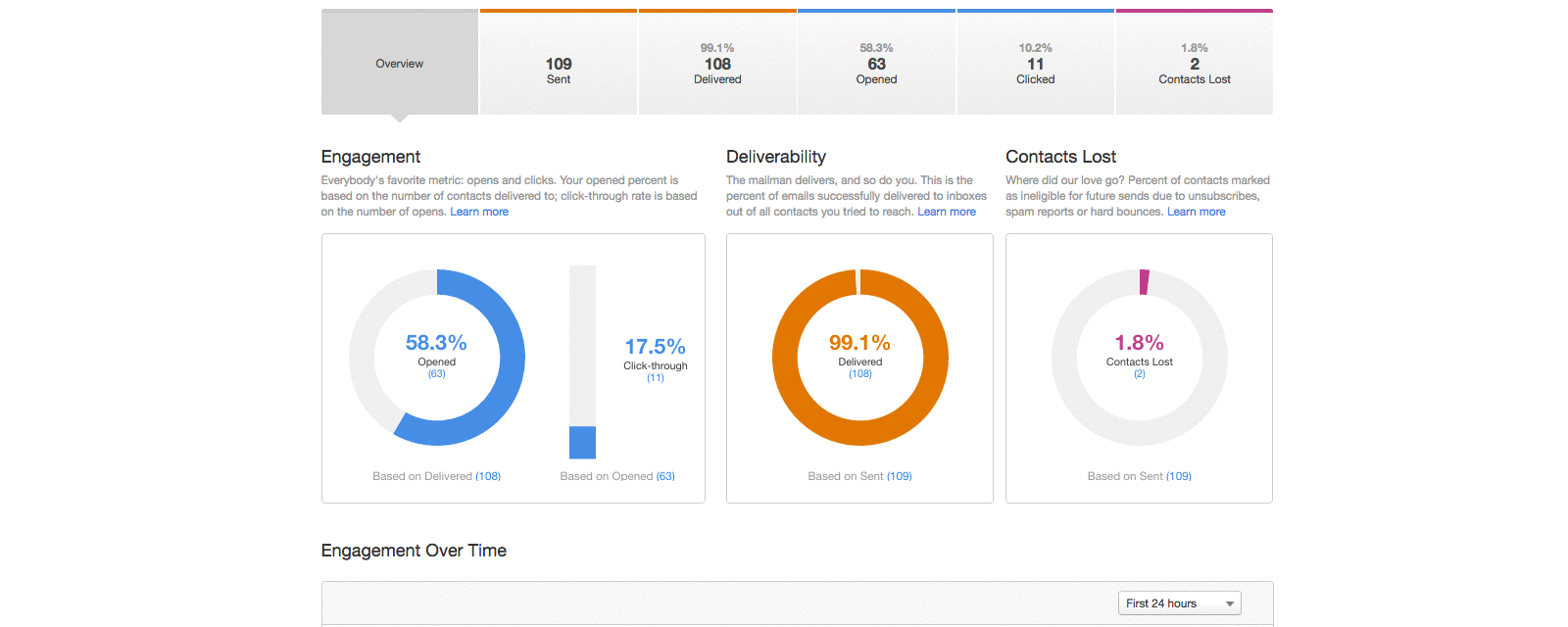Screen dimensions: 1568x627
Task: Click the 58.3% Opened value
Action: coord(436,343)
